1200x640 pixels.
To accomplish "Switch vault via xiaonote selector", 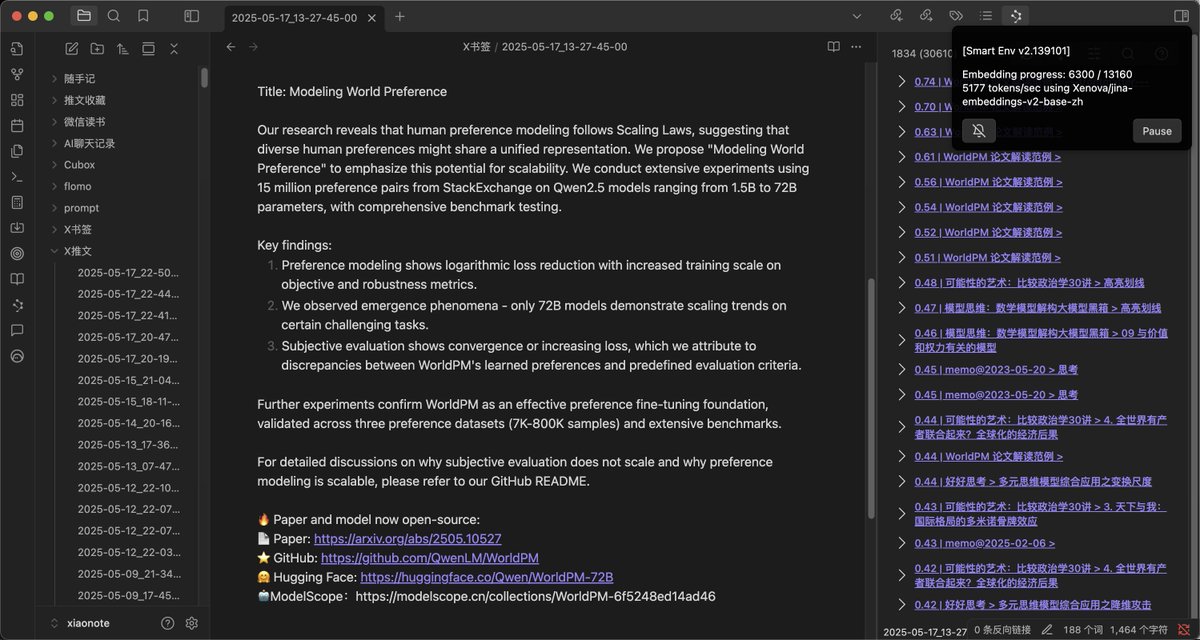I will click(x=82, y=623).
